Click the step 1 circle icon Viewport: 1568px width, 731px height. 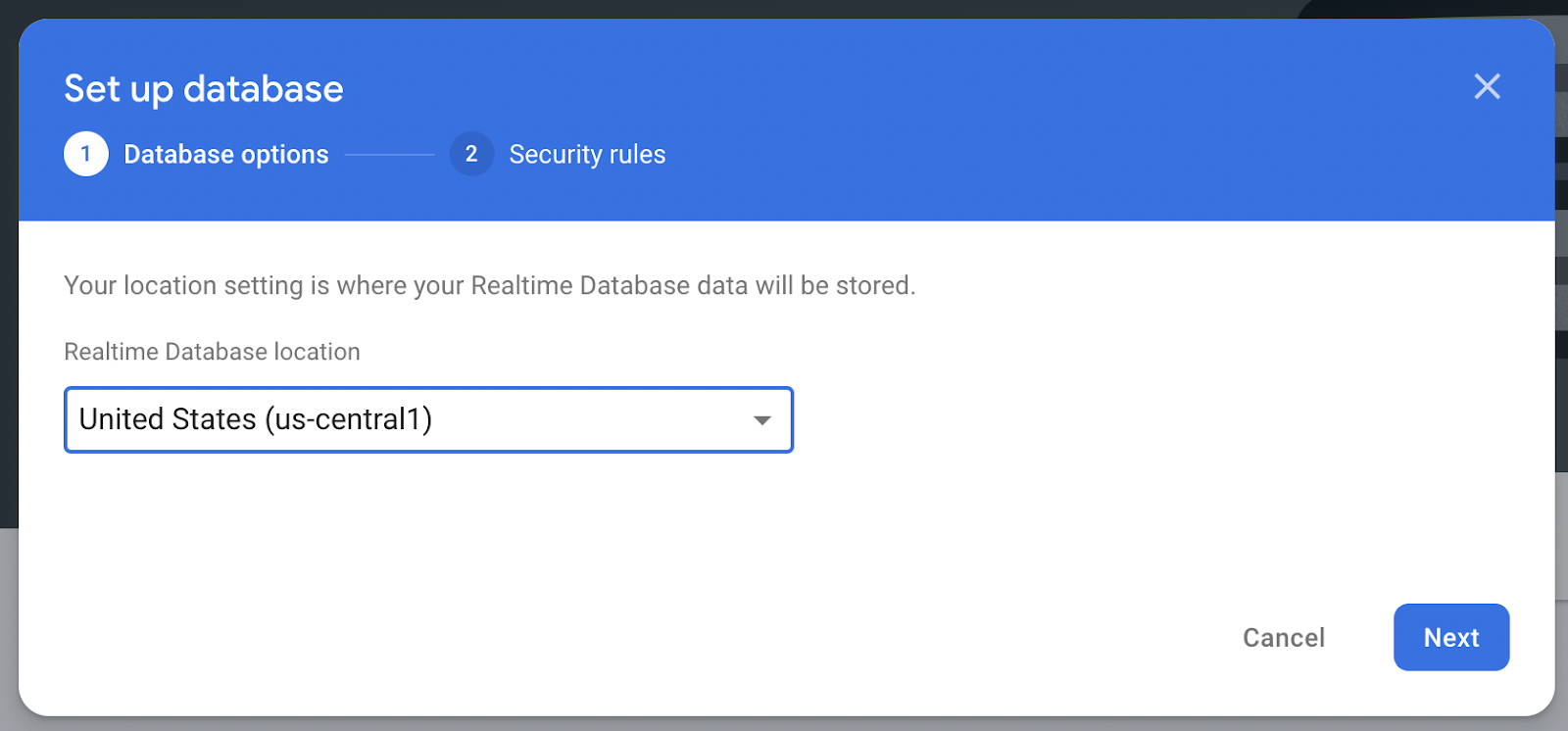point(86,154)
